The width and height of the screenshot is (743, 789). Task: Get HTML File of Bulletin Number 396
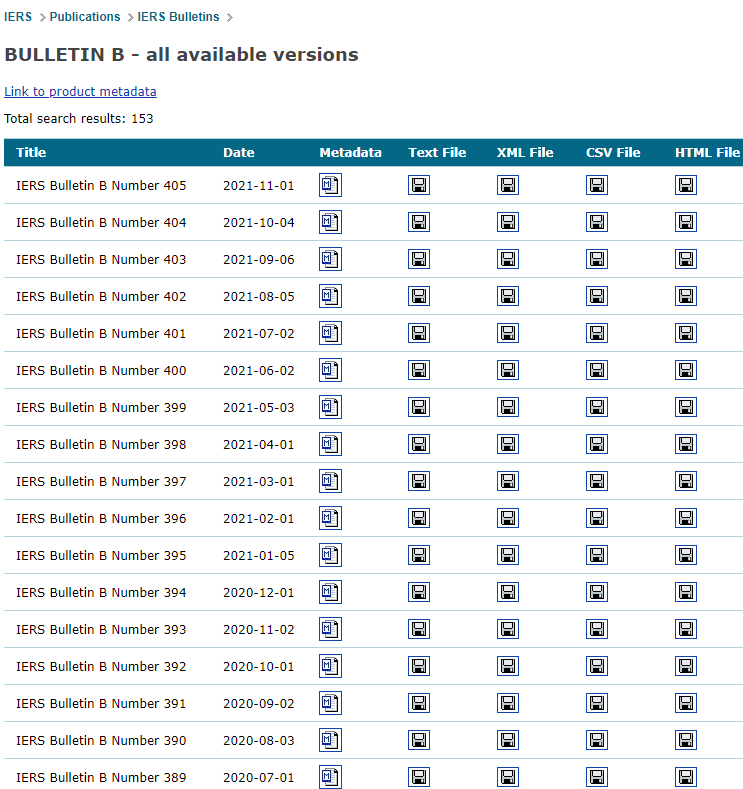pyautogui.click(x=686, y=518)
